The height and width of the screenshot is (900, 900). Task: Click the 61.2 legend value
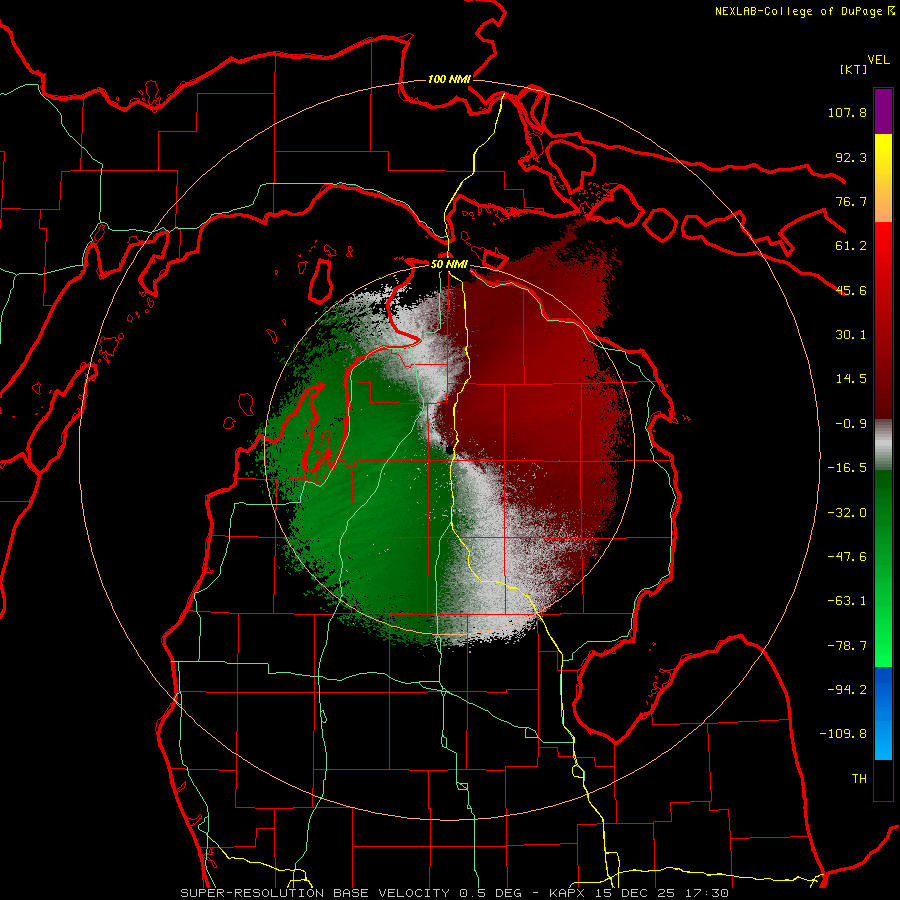851,246
